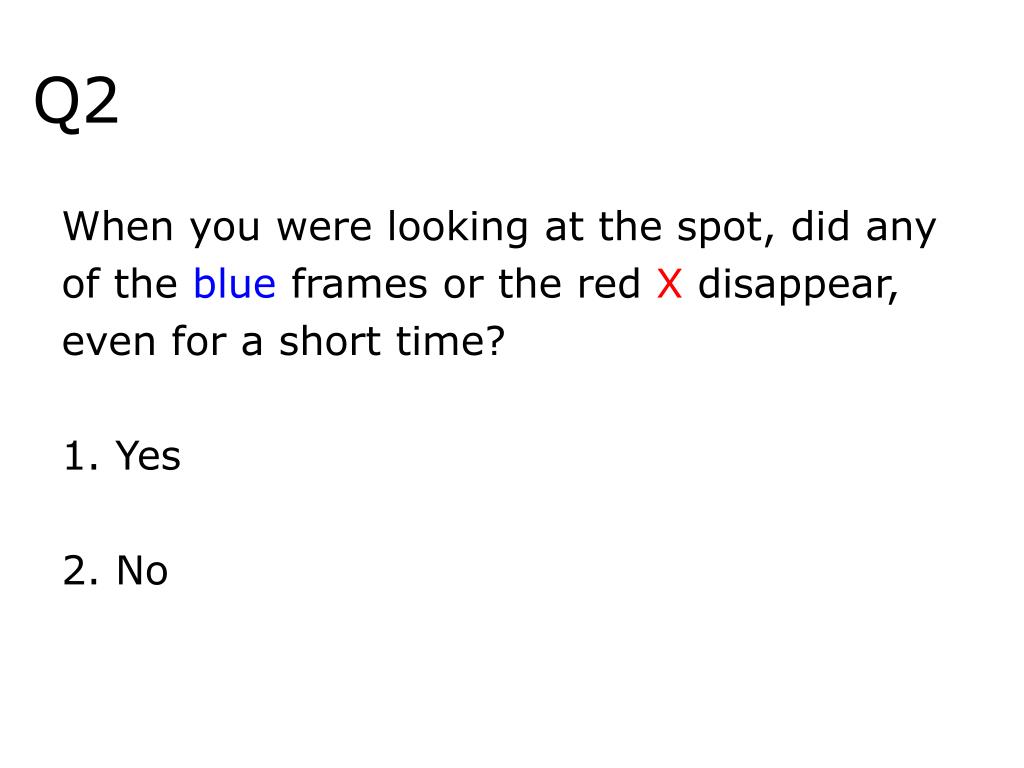Select answer option '1. Yes'
The image size is (1024, 768).
coord(122,456)
